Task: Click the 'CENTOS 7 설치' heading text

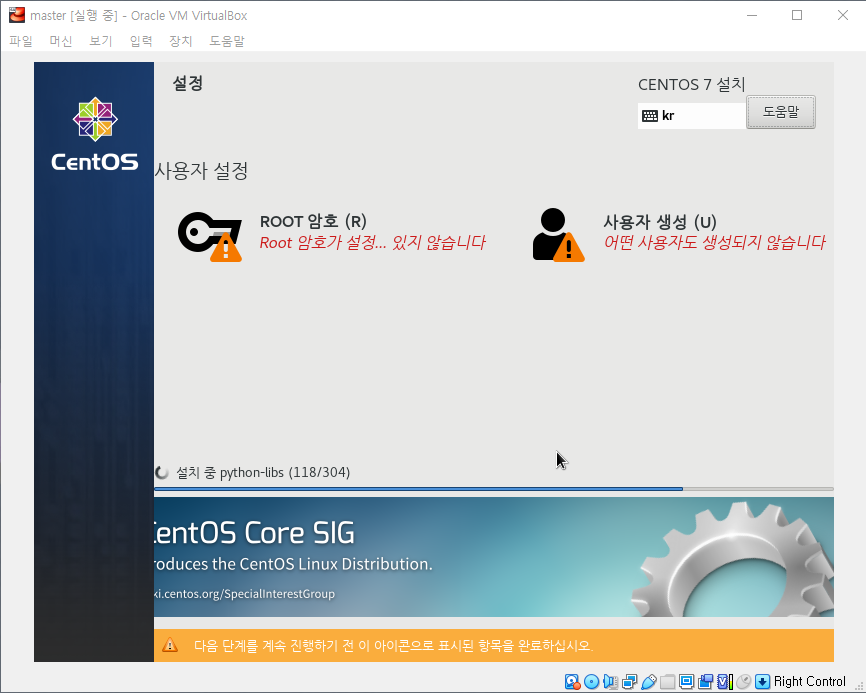Action: click(x=691, y=84)
